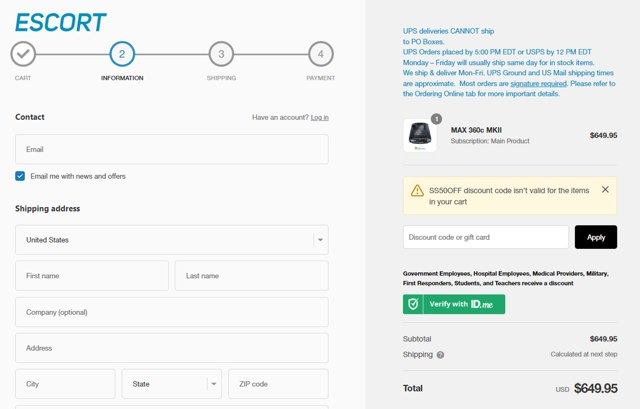Click the Address field

click(172, 348)
